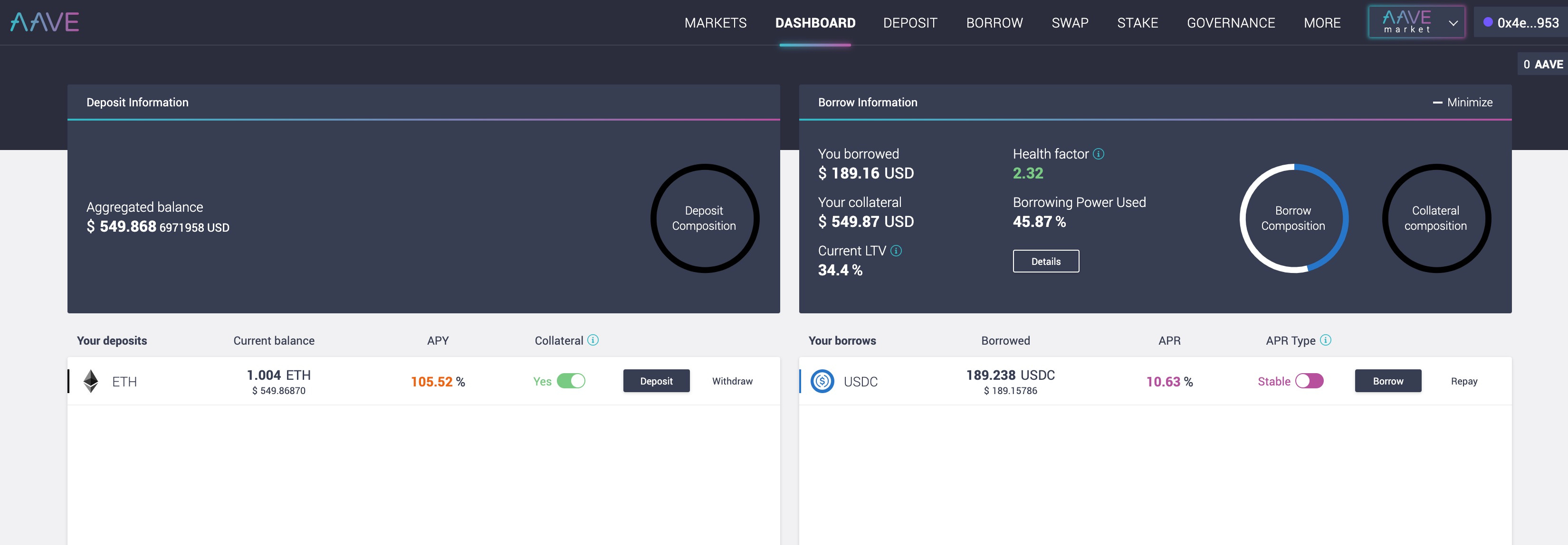1568x545 pixels.
Task: Click the Deposit Information panel title
Action: tap(138, 103)
